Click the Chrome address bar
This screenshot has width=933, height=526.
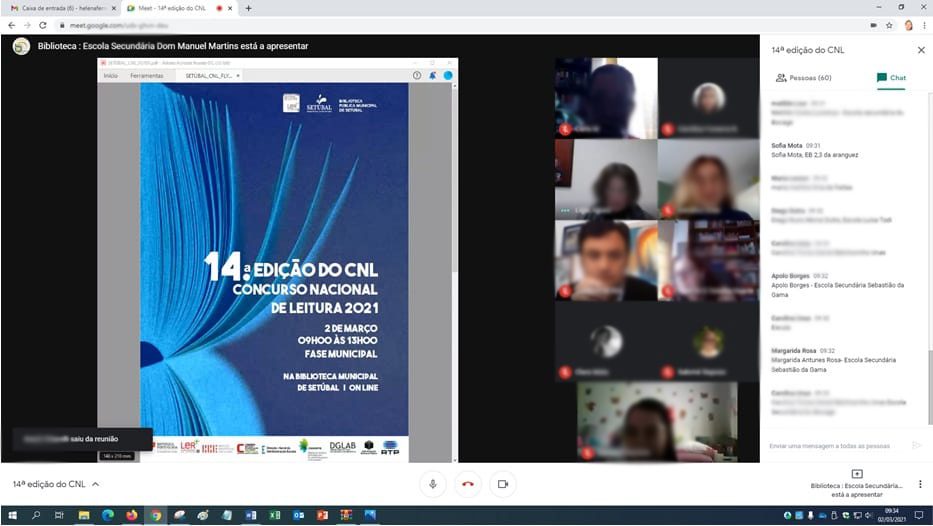(x=400, y=25)
